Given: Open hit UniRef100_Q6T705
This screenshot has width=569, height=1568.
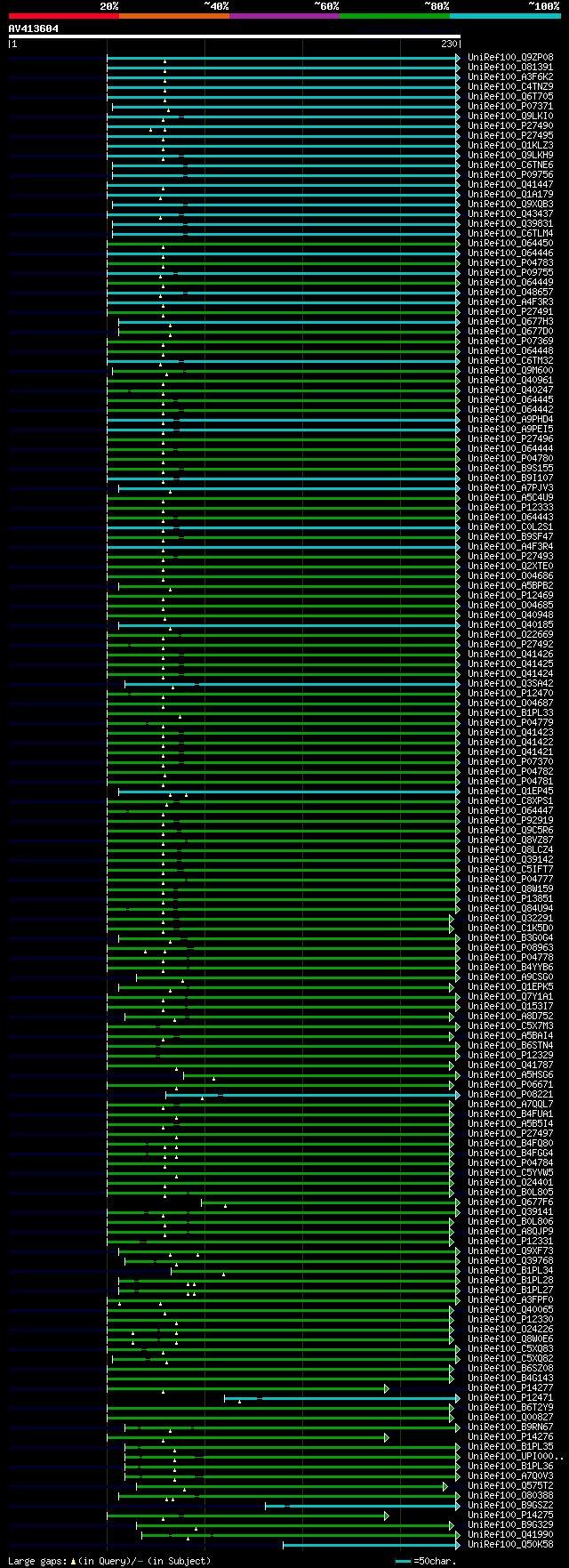Looking at the screenshot, I should [510, 97].
